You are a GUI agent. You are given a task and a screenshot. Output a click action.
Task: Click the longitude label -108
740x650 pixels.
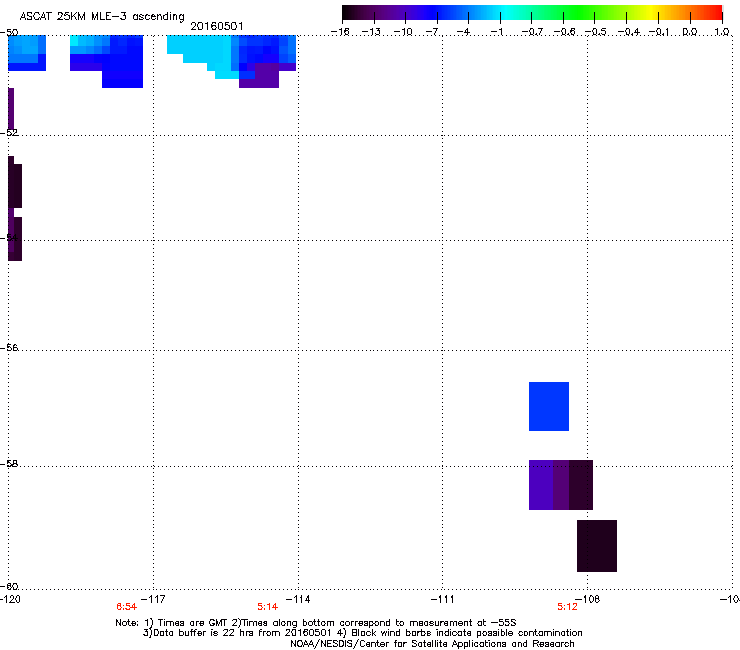[588, 599]
